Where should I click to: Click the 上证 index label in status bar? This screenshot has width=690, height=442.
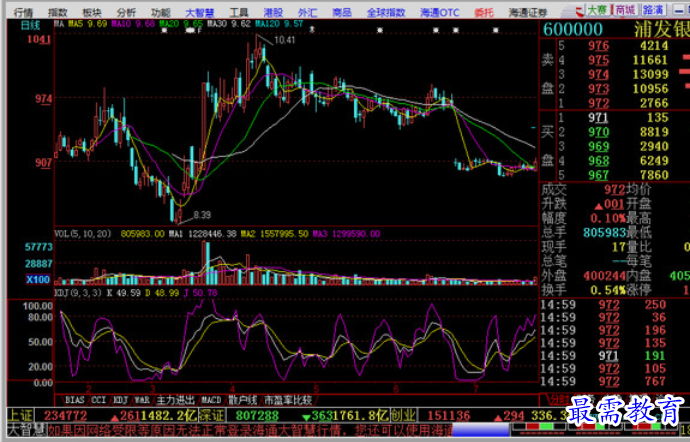pyautogui.click(x=20, y=415)
